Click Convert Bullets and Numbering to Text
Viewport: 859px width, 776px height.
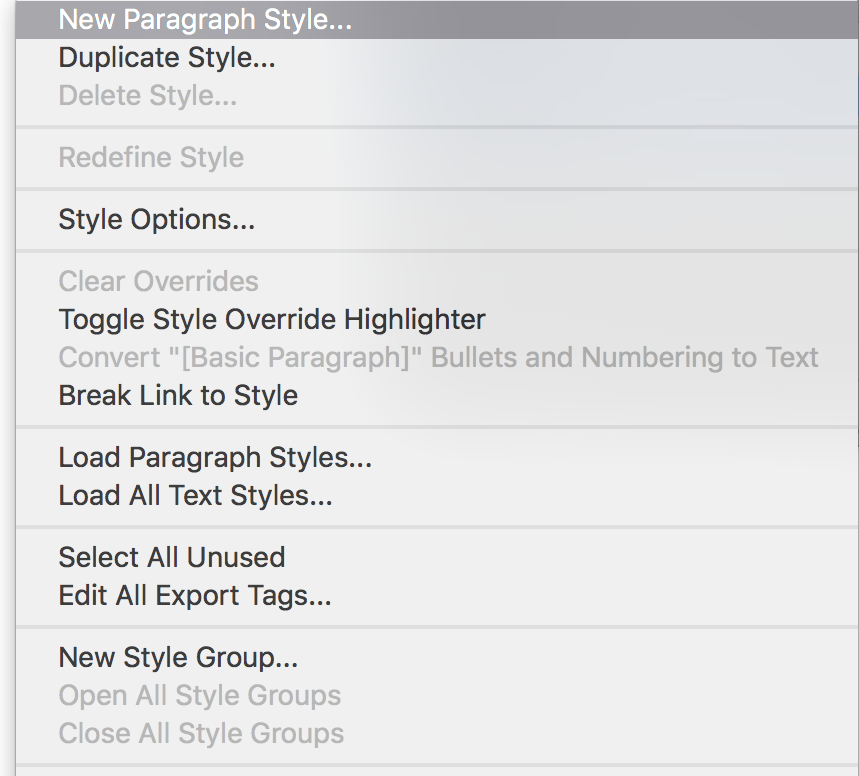438,358
